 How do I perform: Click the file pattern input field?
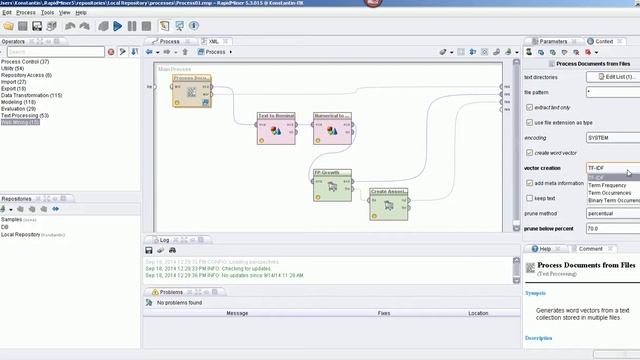[613, 92]
